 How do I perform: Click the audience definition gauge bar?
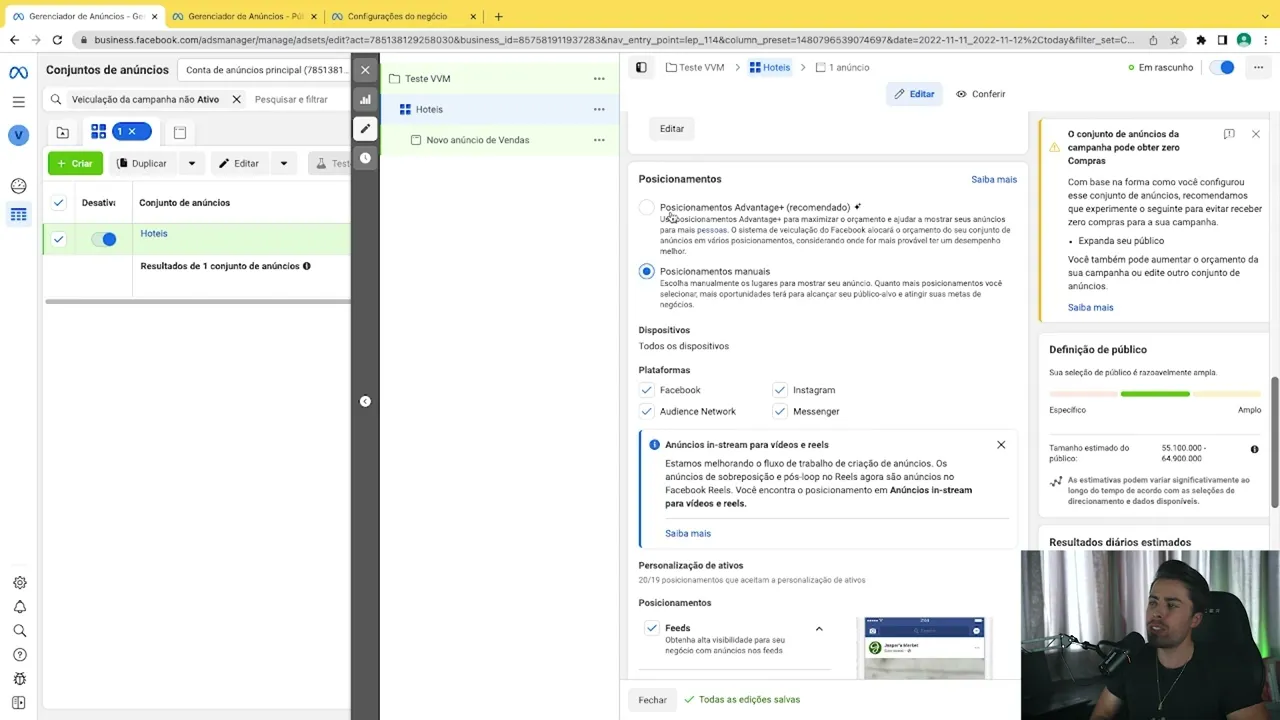1155,394
